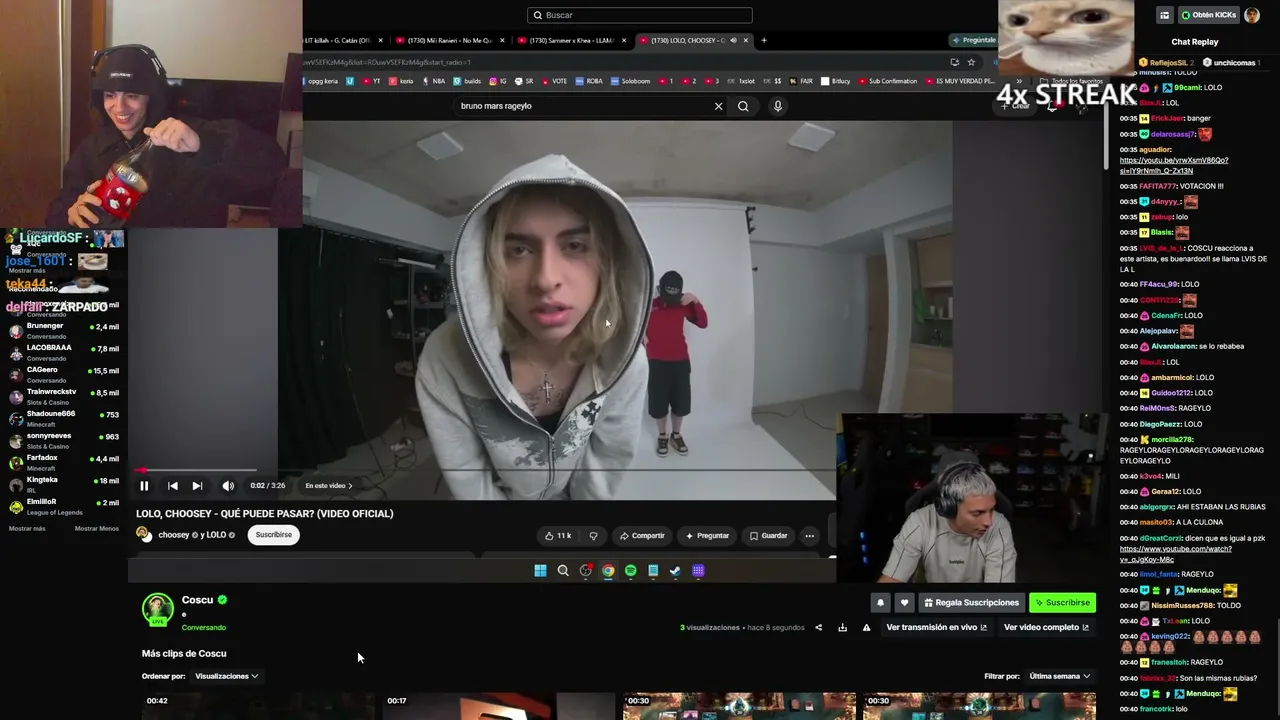1280x720 pixels.
Task: Open the Visualizaciones sort dropdown
Action: point(227,677)
